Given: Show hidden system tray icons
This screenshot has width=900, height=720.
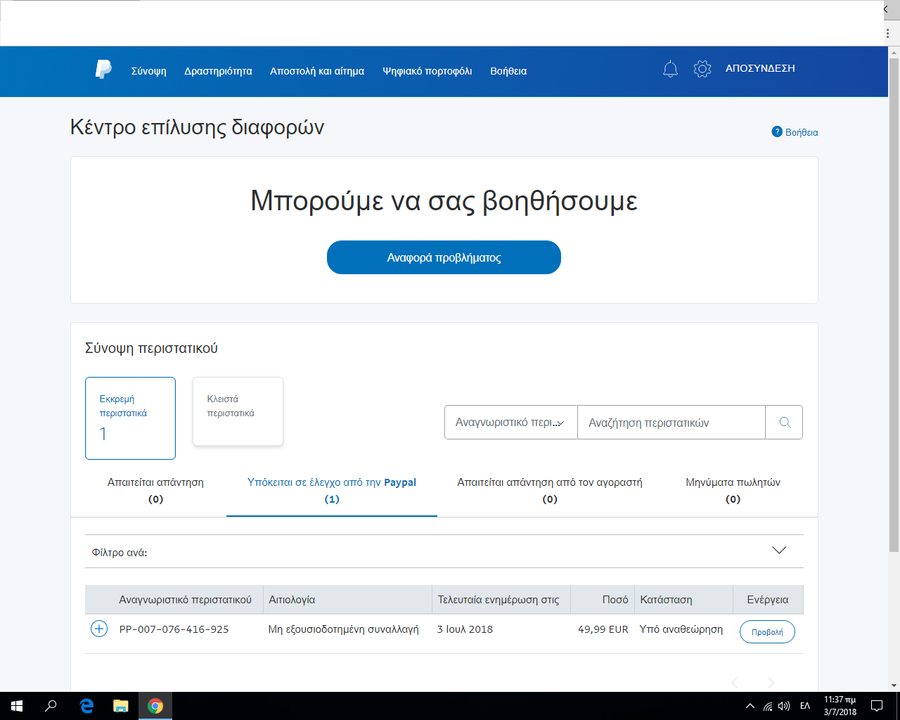Looking at the screenshot, I should coord(750,706).
